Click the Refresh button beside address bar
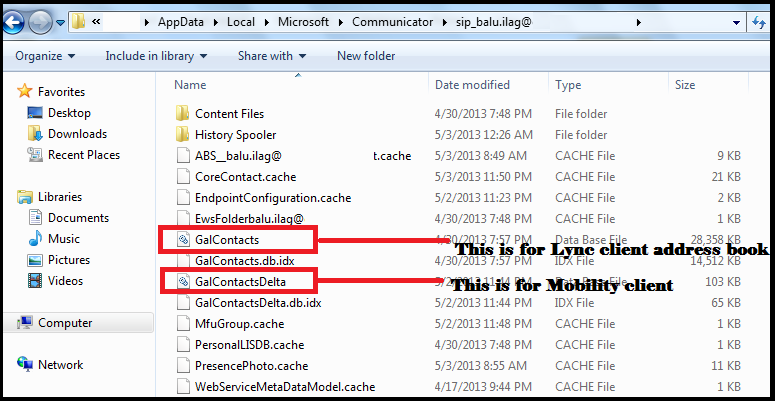The width and height of the screenshot is (775, 401). [759, 22]
